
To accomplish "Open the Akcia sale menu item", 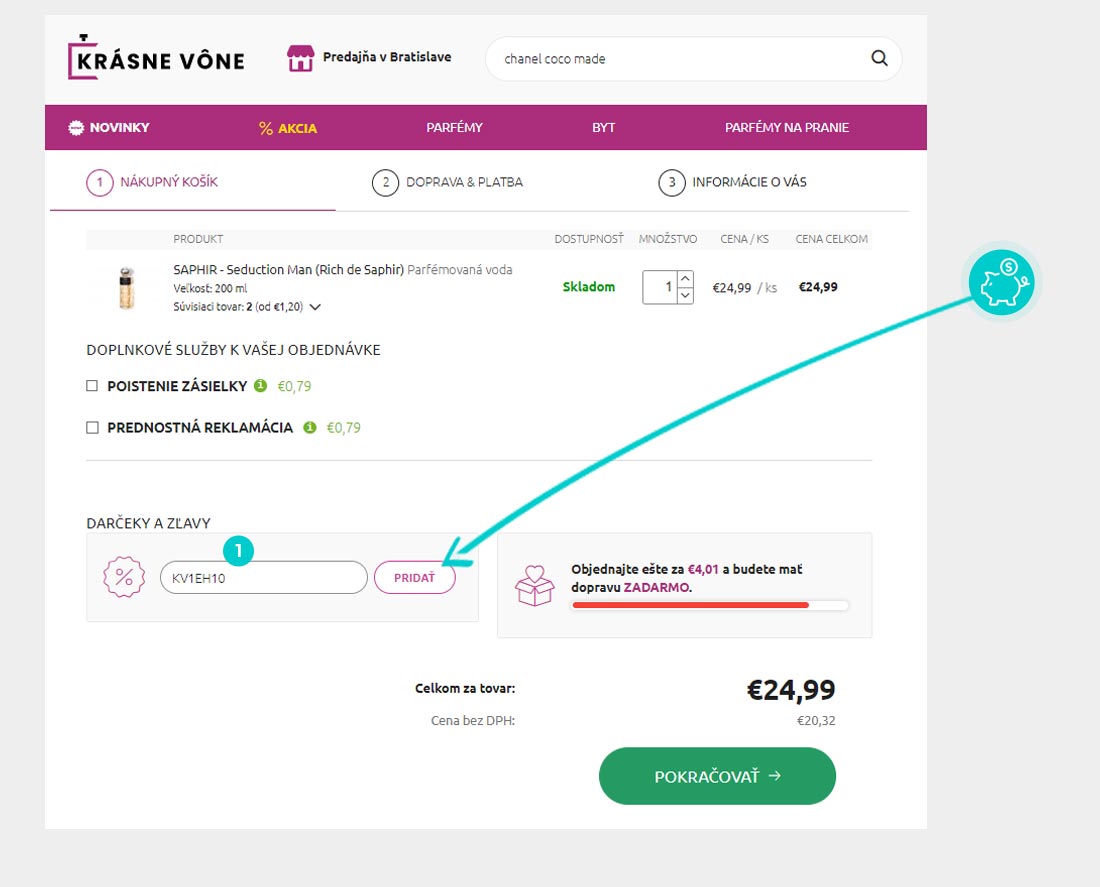I will pos(288,128).
